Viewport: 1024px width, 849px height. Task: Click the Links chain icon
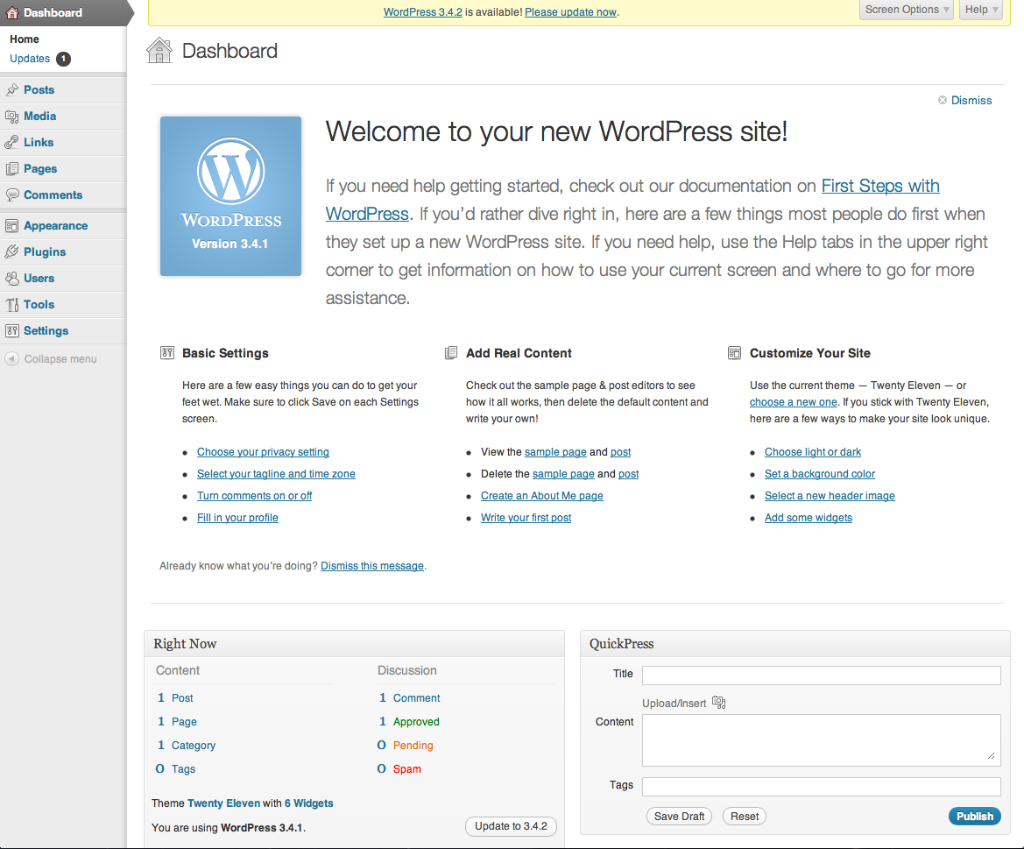pos(12,142)
